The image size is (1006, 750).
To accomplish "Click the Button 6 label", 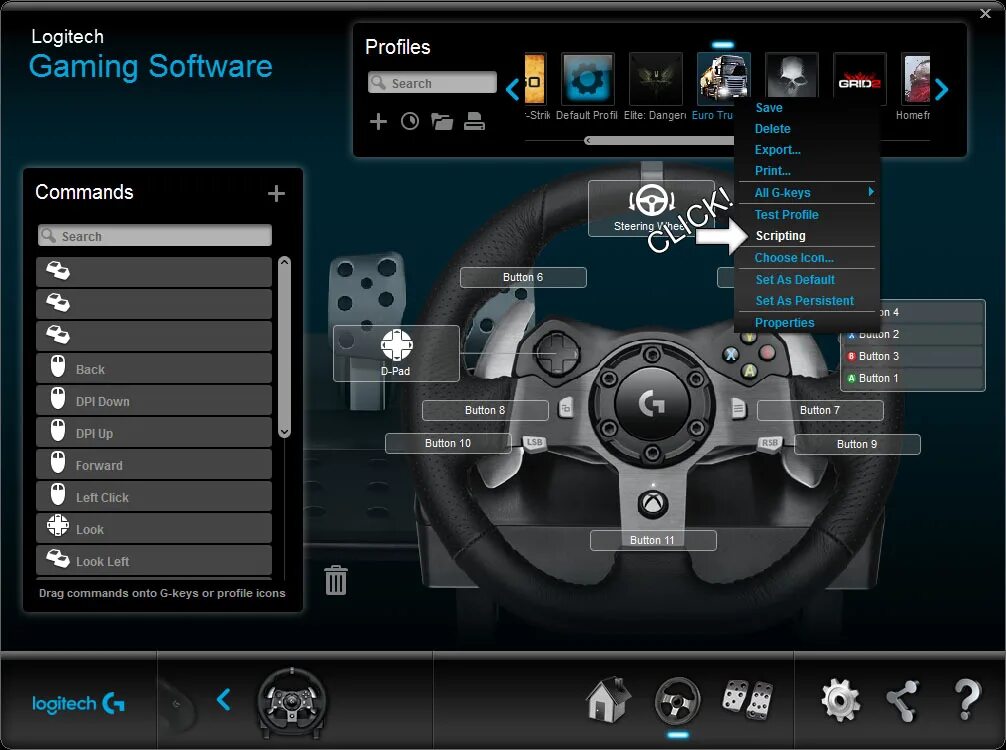I will click(x=523, y=277).
